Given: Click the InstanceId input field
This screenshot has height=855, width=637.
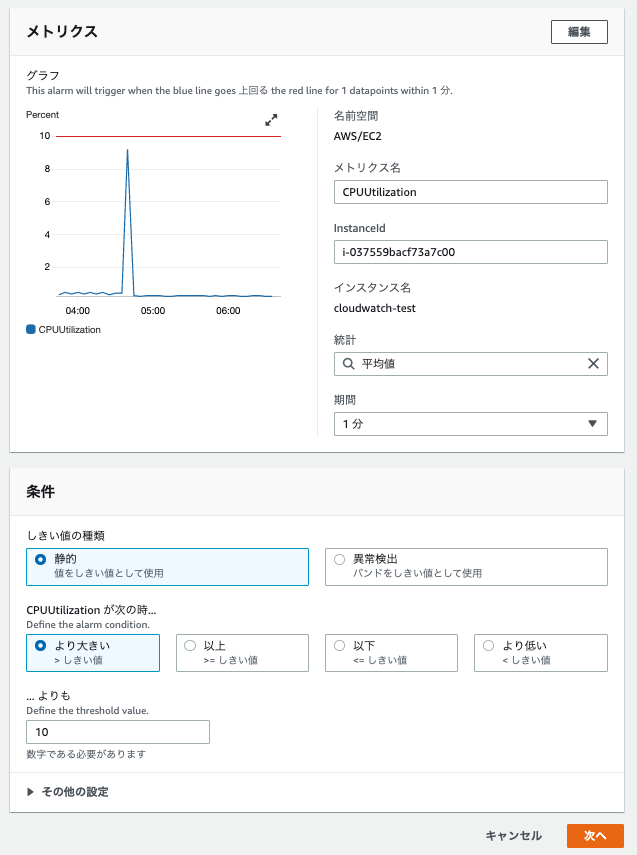Looking at the screenshot, I should tap(471, 252).
